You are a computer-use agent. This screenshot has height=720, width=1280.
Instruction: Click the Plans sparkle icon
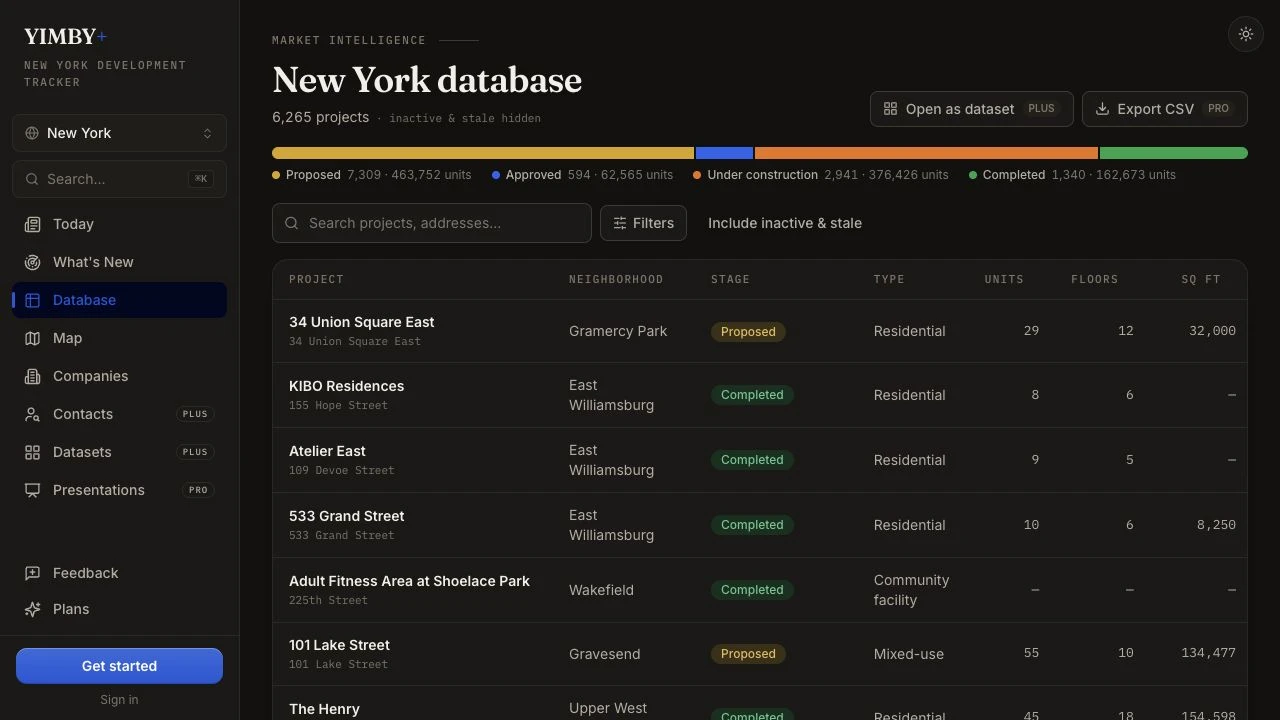coord(33,609)
